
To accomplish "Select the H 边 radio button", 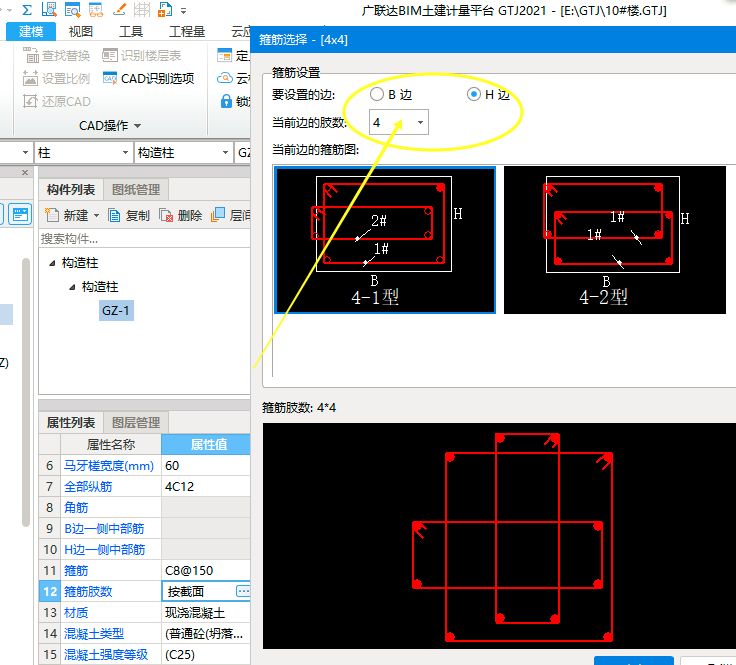I will pos(474,94).
